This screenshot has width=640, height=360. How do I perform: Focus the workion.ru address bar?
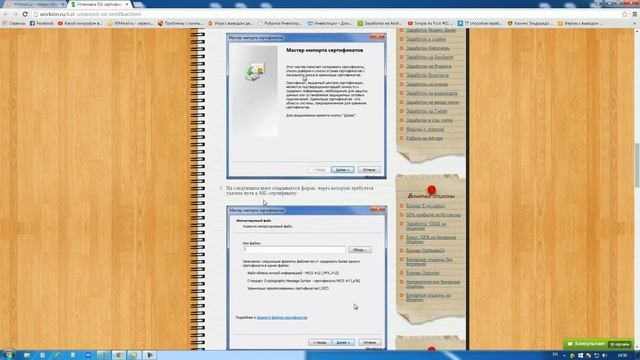(x=327, y=14)
